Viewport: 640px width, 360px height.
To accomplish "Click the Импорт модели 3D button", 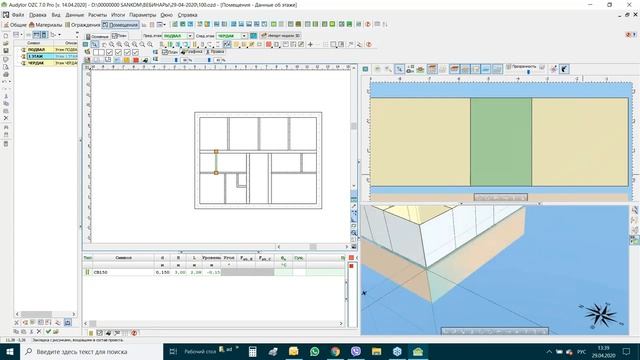I will click(280, 36).
